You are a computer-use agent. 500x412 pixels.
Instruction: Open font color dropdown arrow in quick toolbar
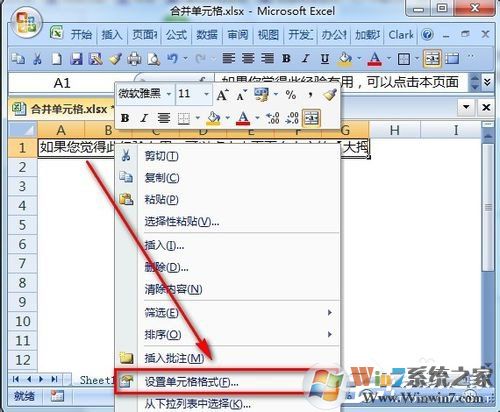[389, 59]
